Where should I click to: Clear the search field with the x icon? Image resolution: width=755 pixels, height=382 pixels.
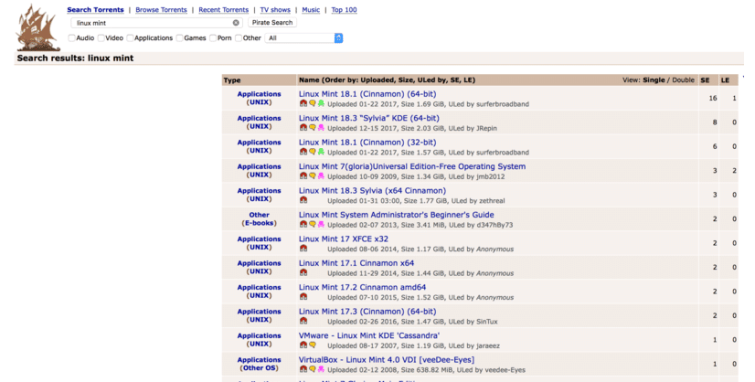pyautogui.click(x=236, y=23)
